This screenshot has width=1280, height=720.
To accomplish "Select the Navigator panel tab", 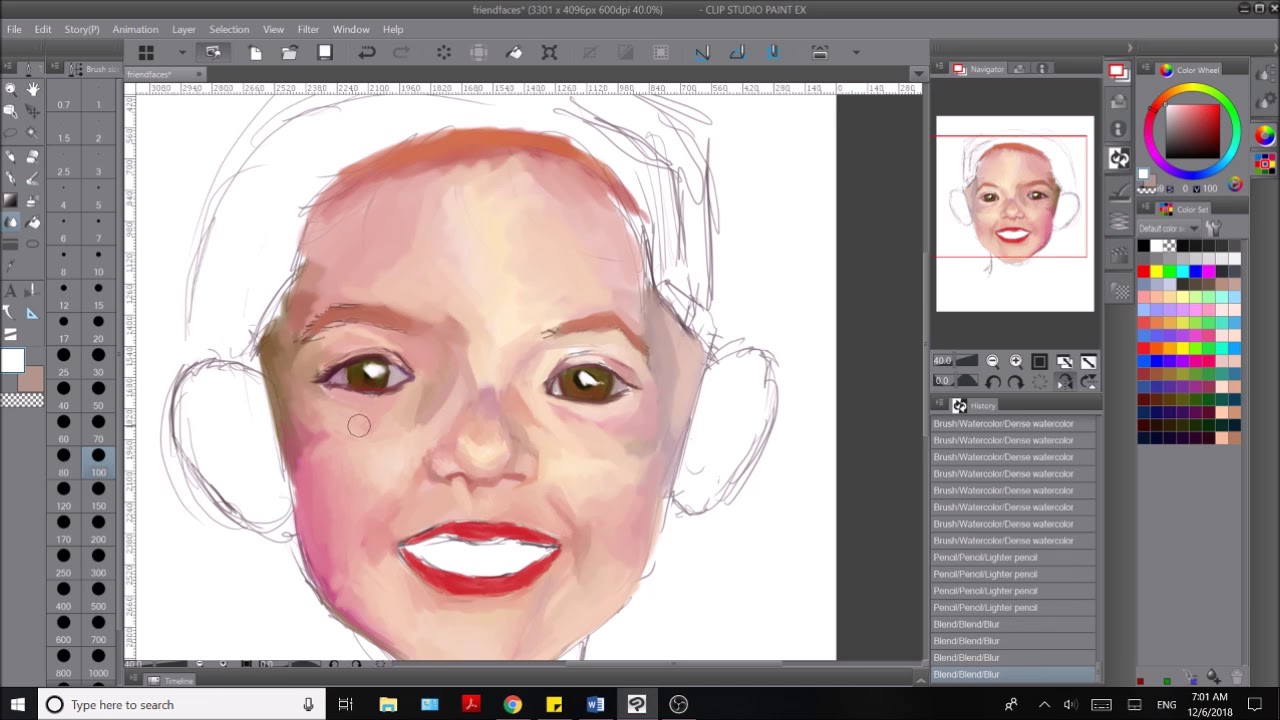I will pos(978,69).
